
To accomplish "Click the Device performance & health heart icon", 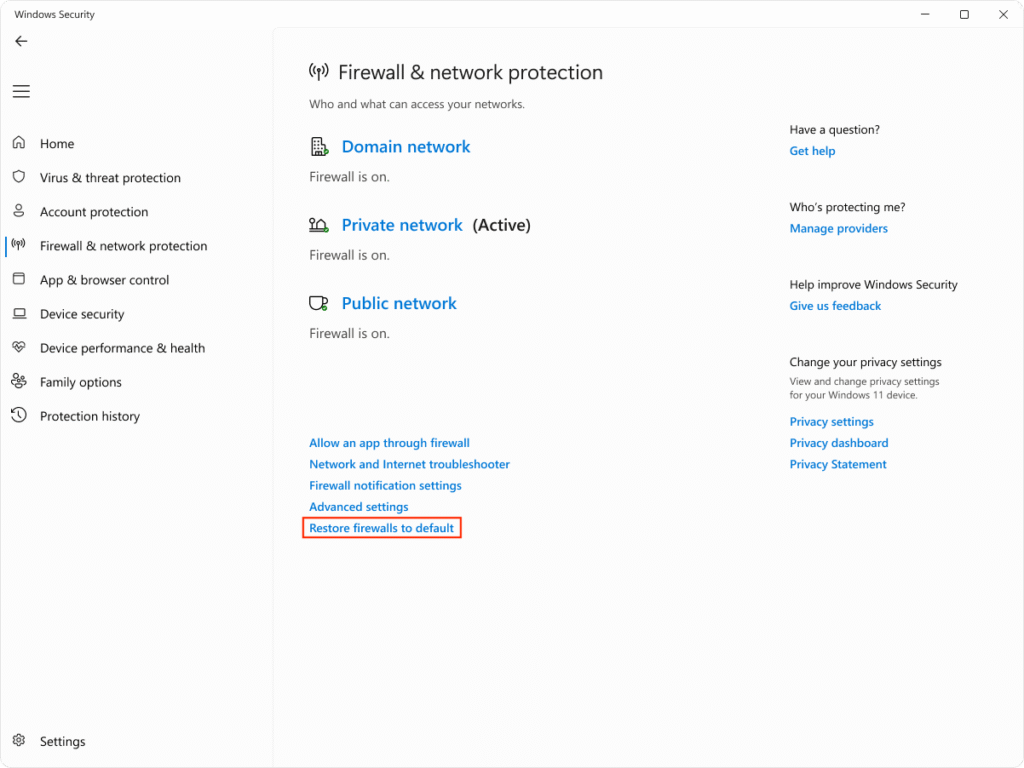I will [x=19, y=347].
